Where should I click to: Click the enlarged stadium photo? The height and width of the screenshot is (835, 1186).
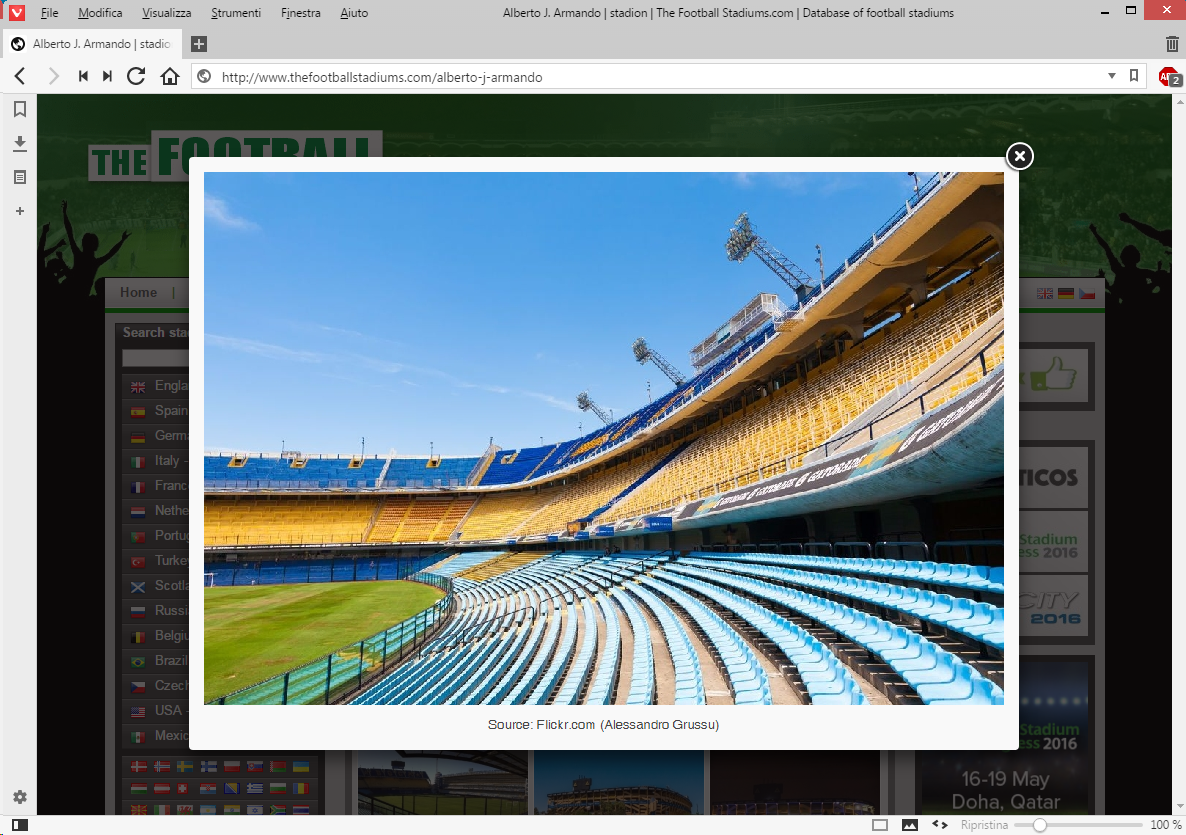click(604, 438)
